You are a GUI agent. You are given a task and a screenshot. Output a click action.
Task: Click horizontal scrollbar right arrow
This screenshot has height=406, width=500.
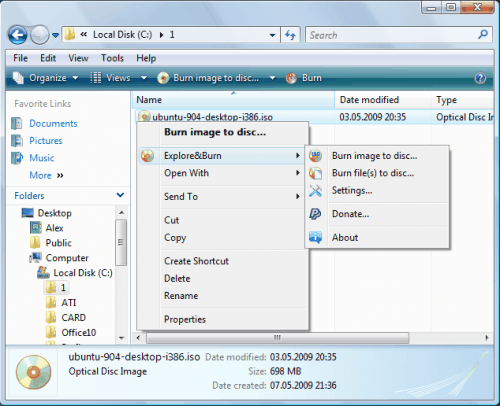click(487, 338)
